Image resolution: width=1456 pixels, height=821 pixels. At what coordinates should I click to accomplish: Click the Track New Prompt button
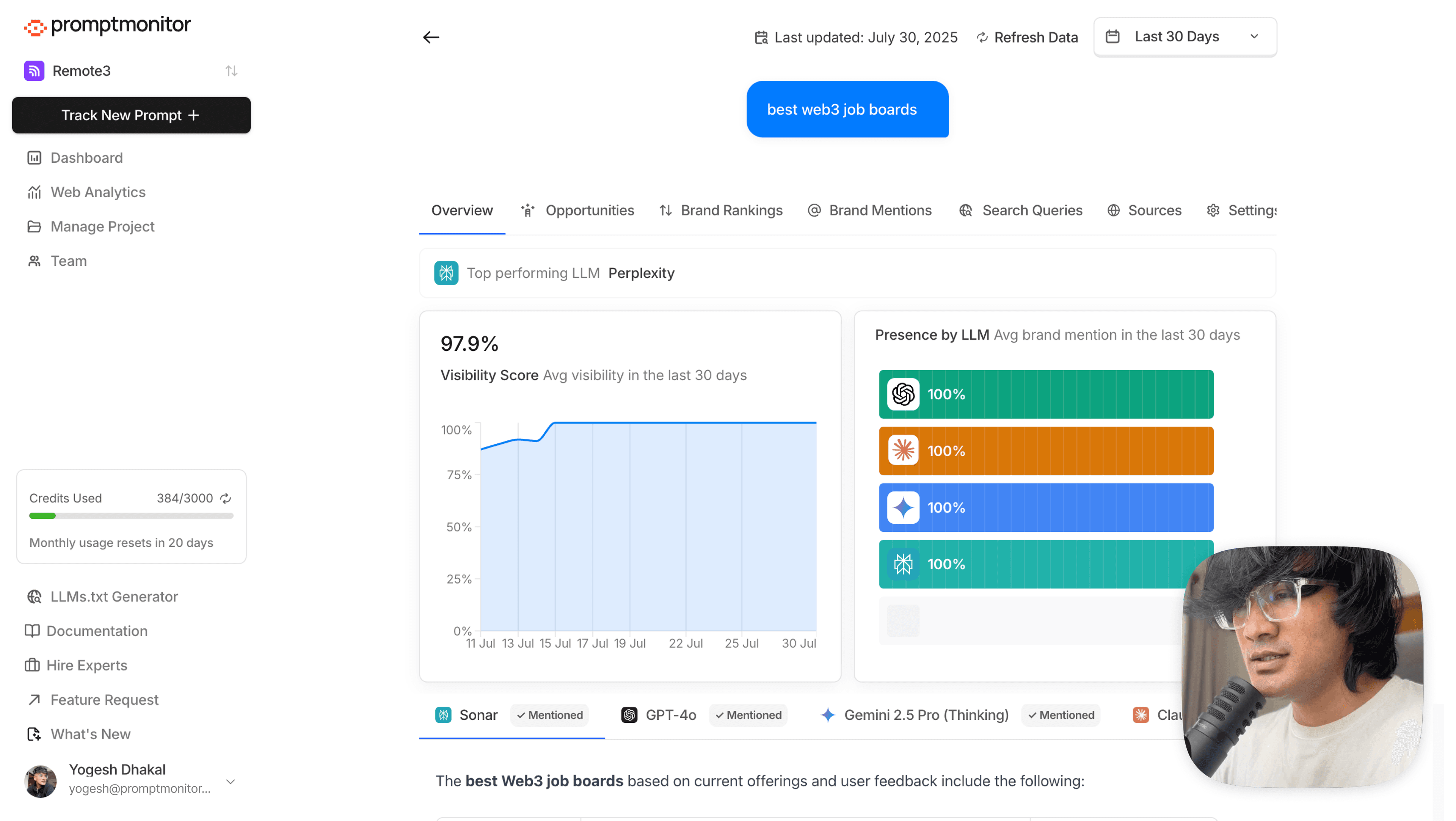coord(130,115)
